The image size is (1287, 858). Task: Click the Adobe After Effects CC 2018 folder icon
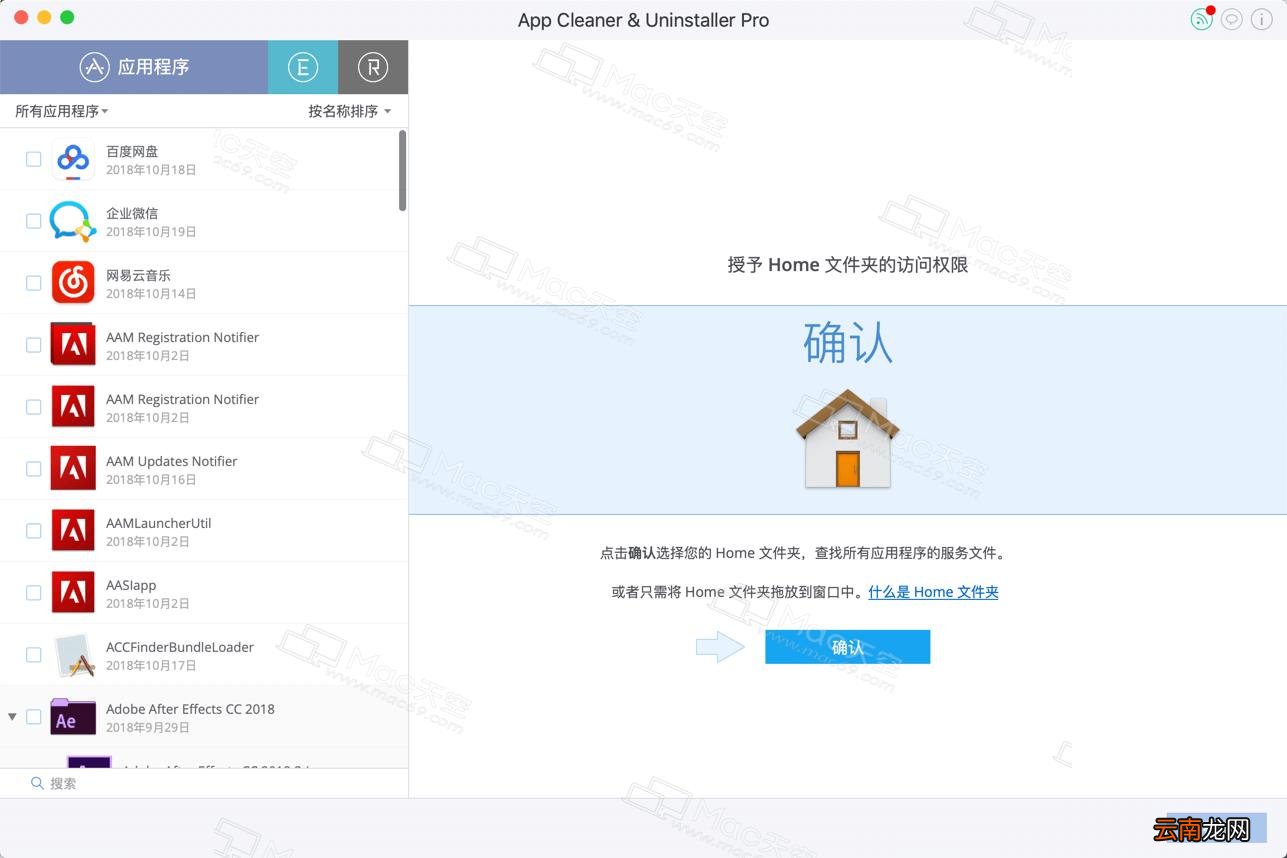click(73, 717)
